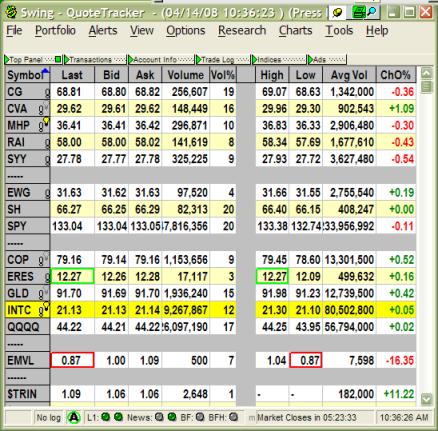This screenshot has height=431, width=438.
Task: Expand the Ads panel
Action: click(310, 60)
